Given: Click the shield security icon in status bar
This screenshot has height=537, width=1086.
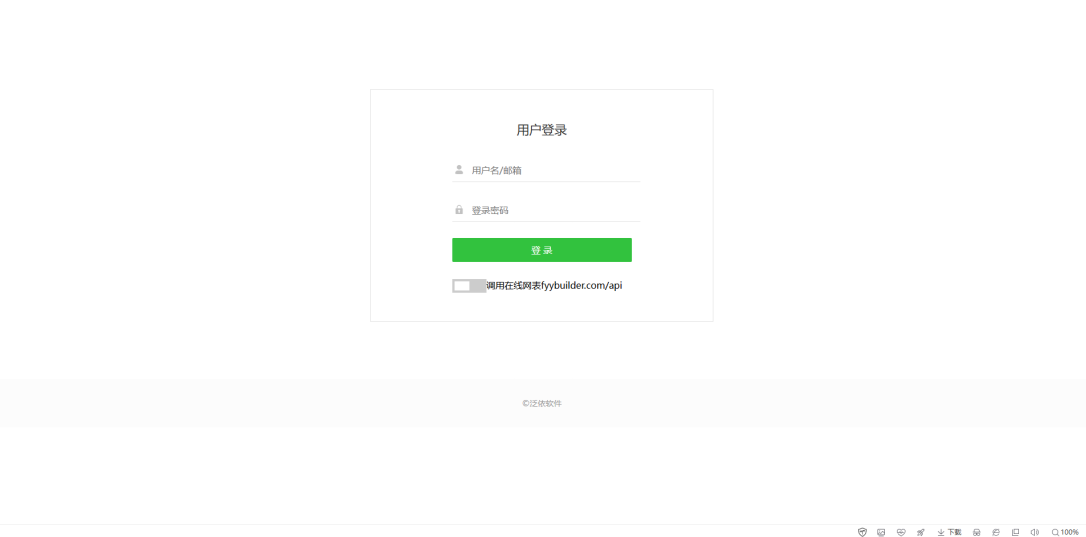Looking at the screenshot, I should point(862,532).
